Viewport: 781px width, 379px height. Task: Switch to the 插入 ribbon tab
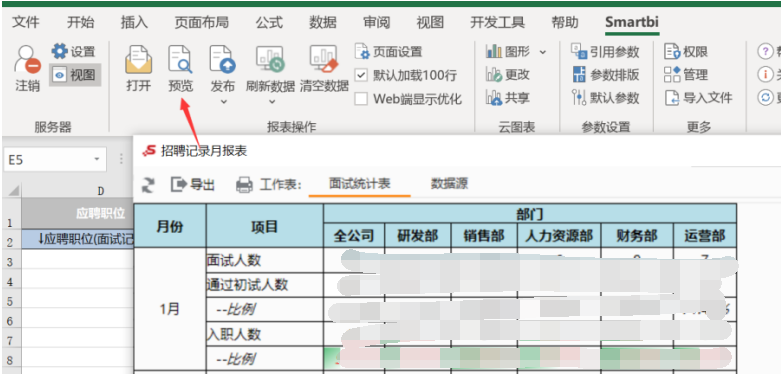click(x=134, y=22)
